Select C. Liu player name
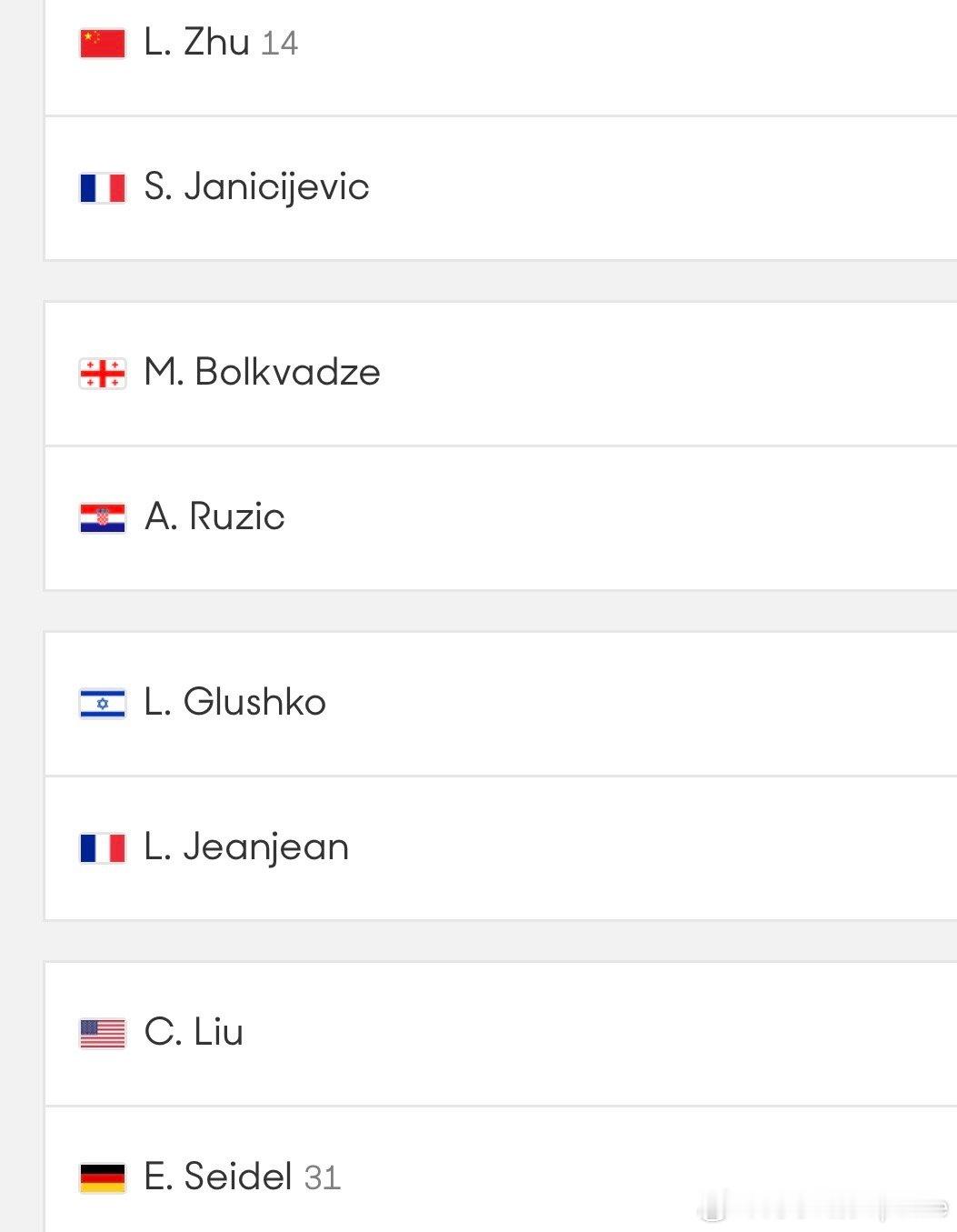The image size is (957, 1232). coord(194,1033)
